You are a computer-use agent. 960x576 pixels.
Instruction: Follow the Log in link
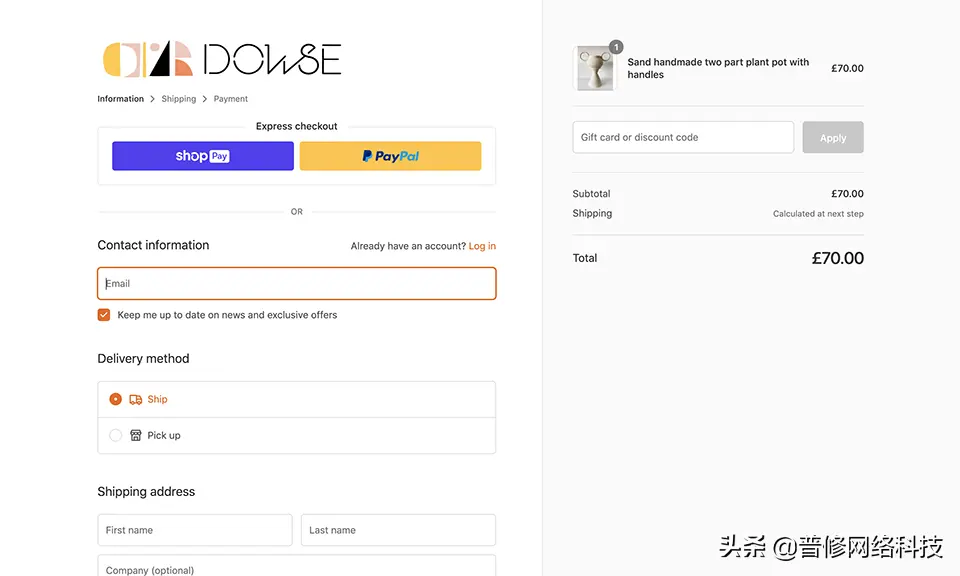(482, 246)
